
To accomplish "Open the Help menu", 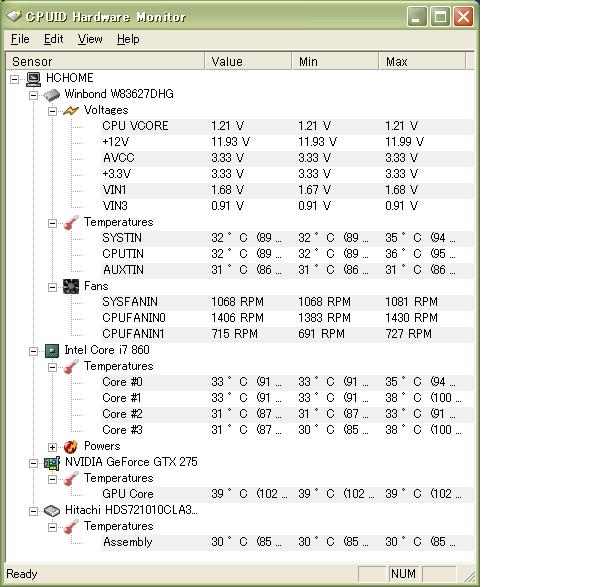I will coord(128,39).
